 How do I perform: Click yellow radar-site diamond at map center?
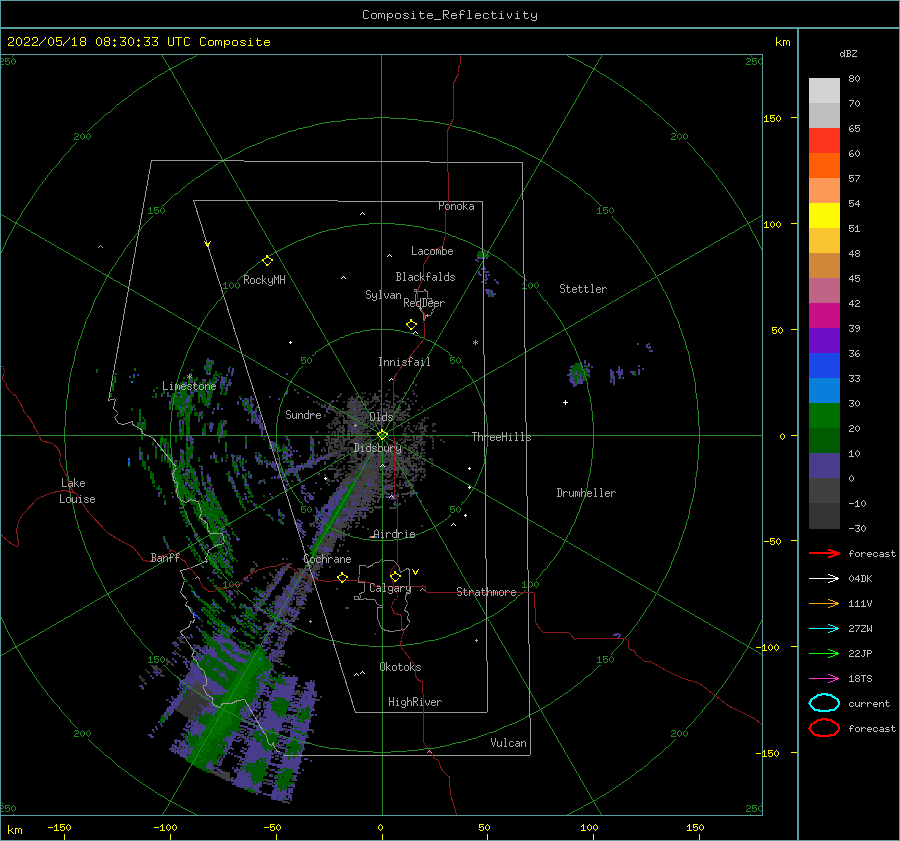click(x=382, y=435)
